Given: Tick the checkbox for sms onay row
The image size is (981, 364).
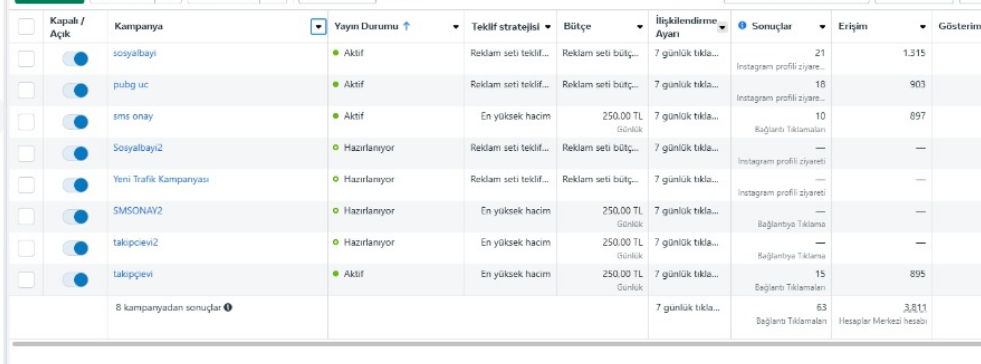Looking at the screenshot, I should click(26, 122).
